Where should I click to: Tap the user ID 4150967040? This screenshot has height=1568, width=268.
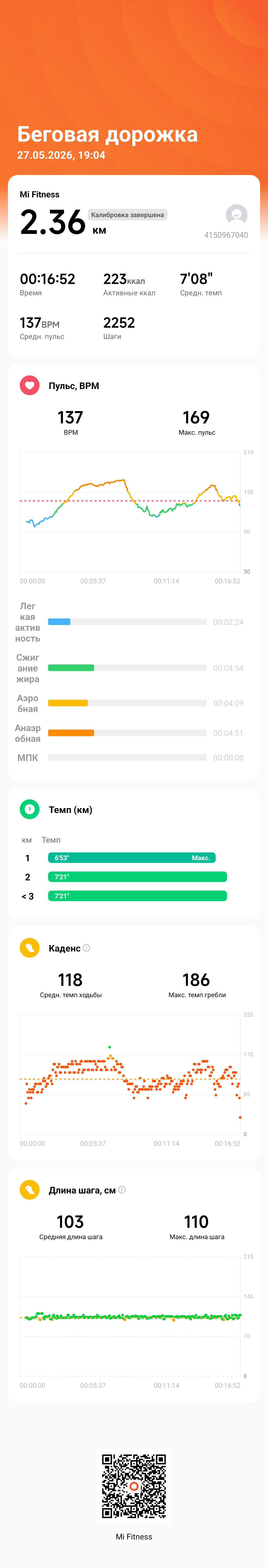pyautogui.click(x=226, y=235)
